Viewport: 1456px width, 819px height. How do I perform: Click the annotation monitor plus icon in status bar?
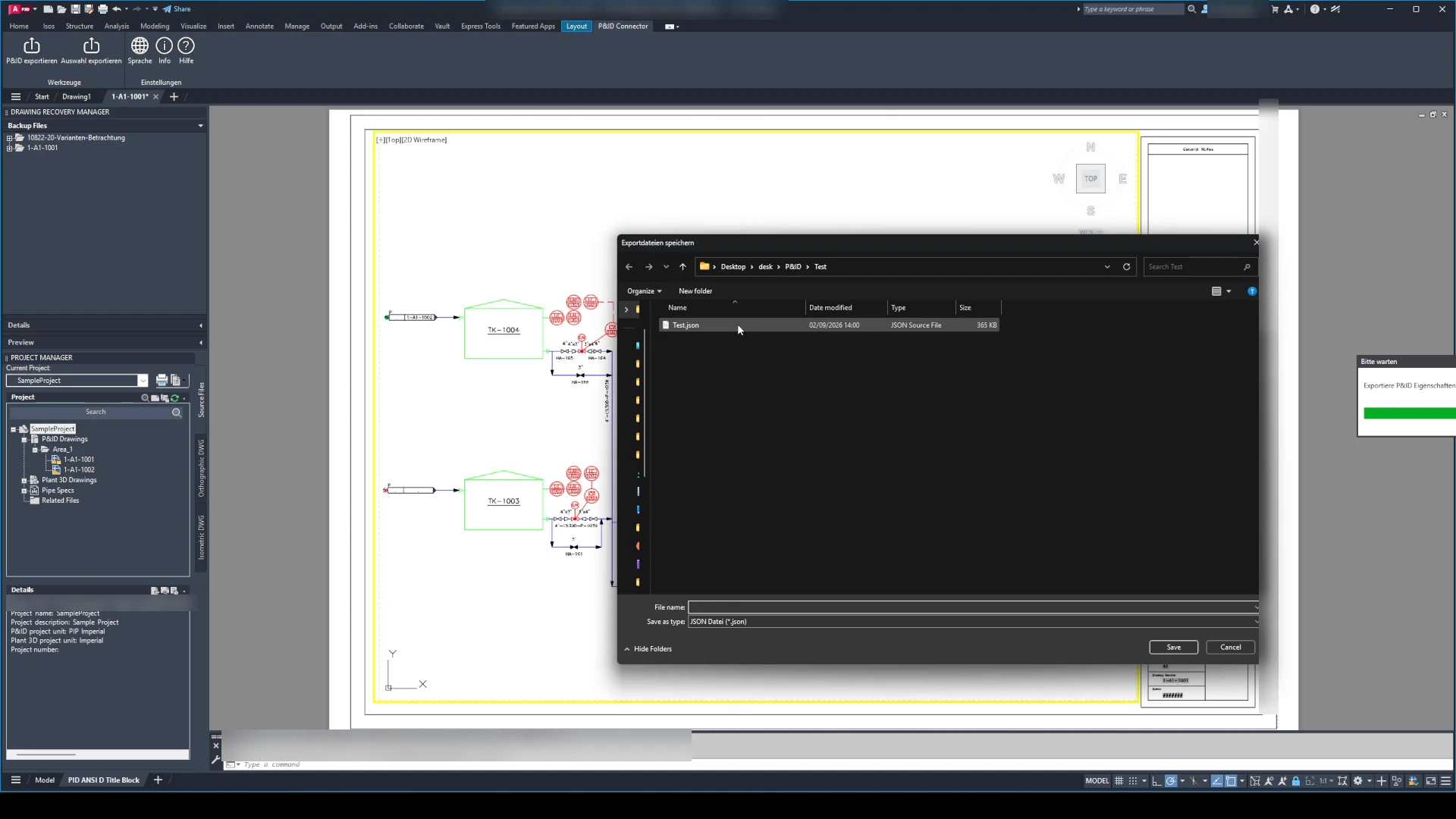[x=1382, y=781]
